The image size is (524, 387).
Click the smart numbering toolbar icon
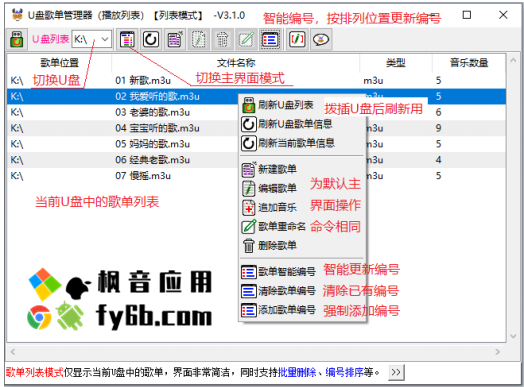coord(270,39)
